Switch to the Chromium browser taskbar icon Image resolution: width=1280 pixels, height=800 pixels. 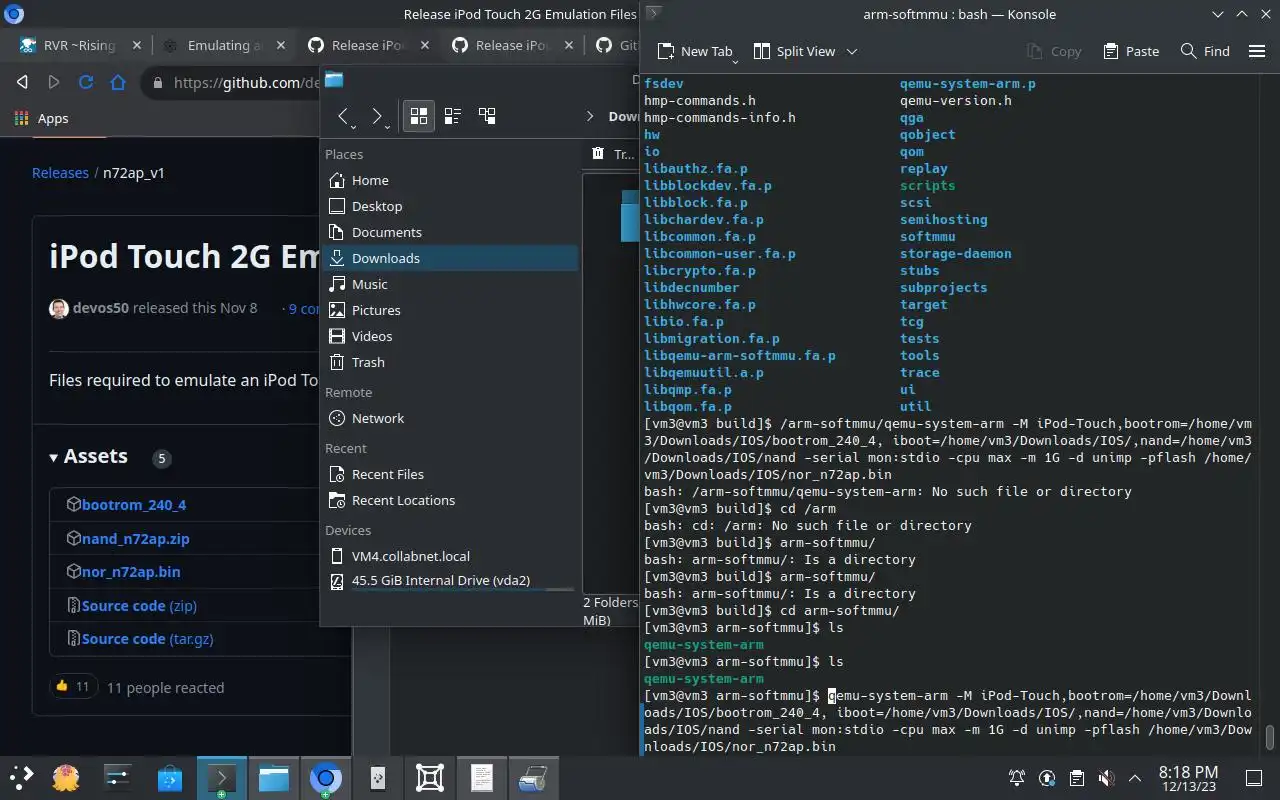pos(325,777)
